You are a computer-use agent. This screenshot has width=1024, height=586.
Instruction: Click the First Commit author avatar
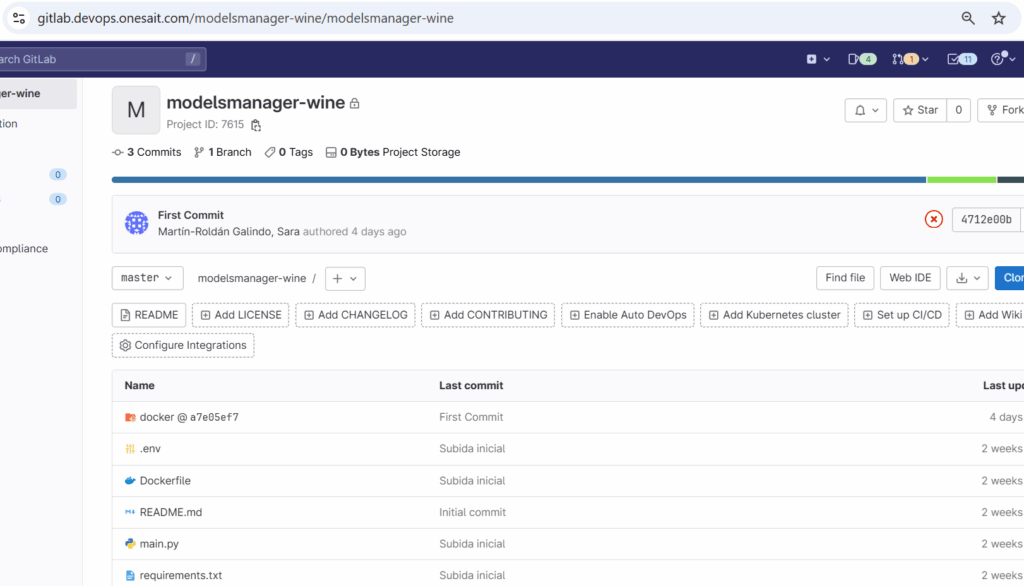137,223
